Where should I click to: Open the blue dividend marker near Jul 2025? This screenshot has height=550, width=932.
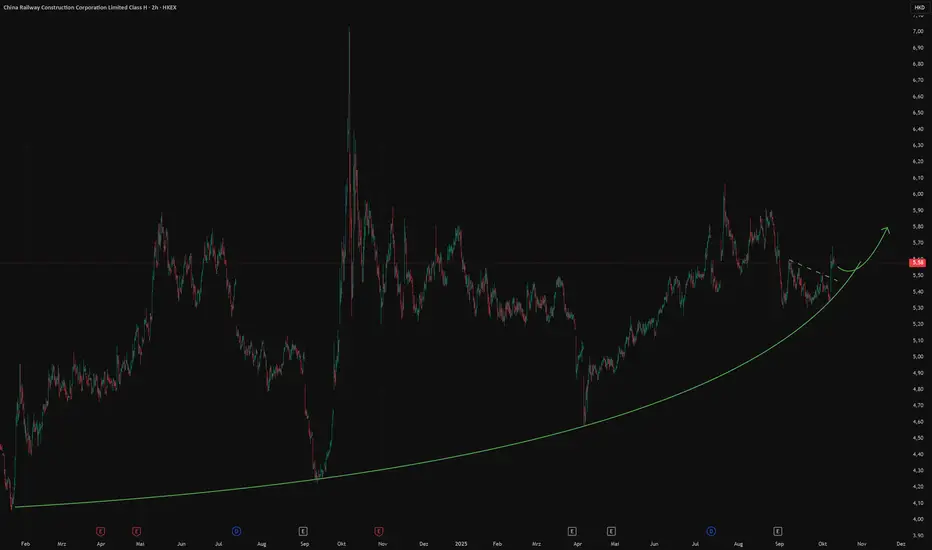tap(711, 531)
